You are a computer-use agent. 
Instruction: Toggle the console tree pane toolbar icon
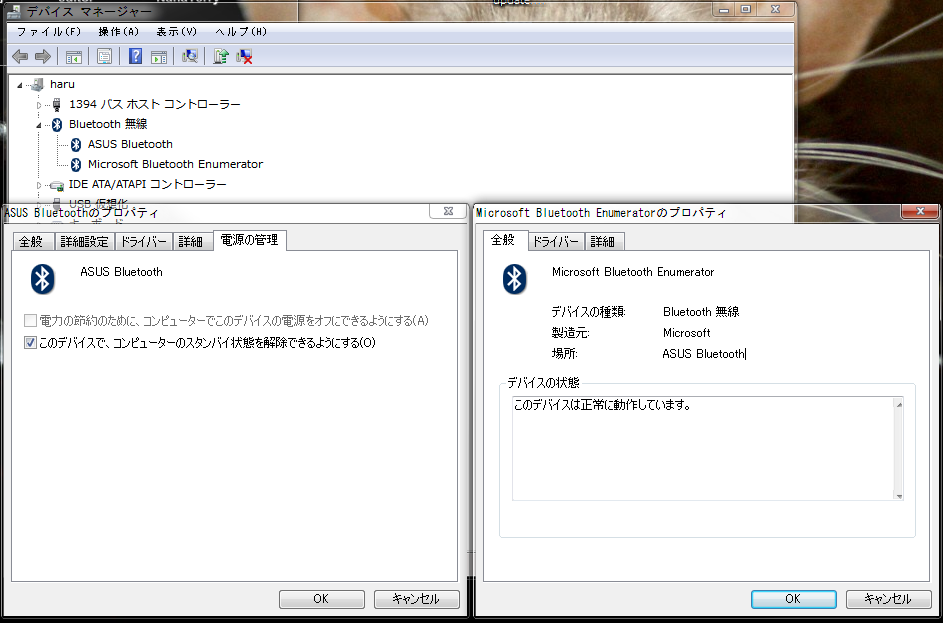coord(73,57)
